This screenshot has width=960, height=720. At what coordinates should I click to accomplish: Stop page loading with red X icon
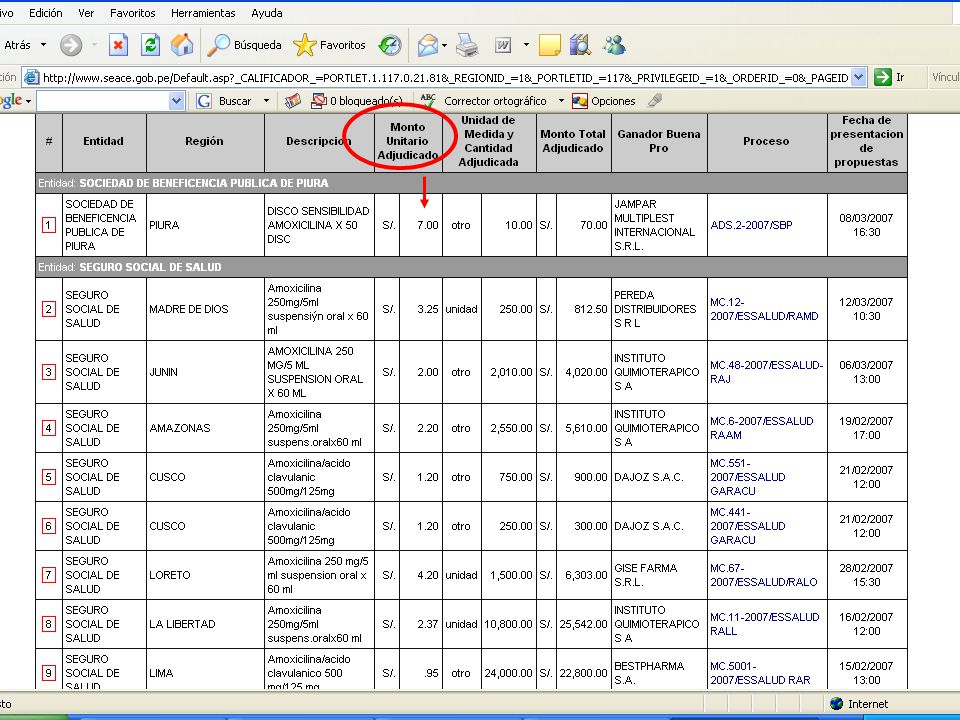[x=118, y=45]
